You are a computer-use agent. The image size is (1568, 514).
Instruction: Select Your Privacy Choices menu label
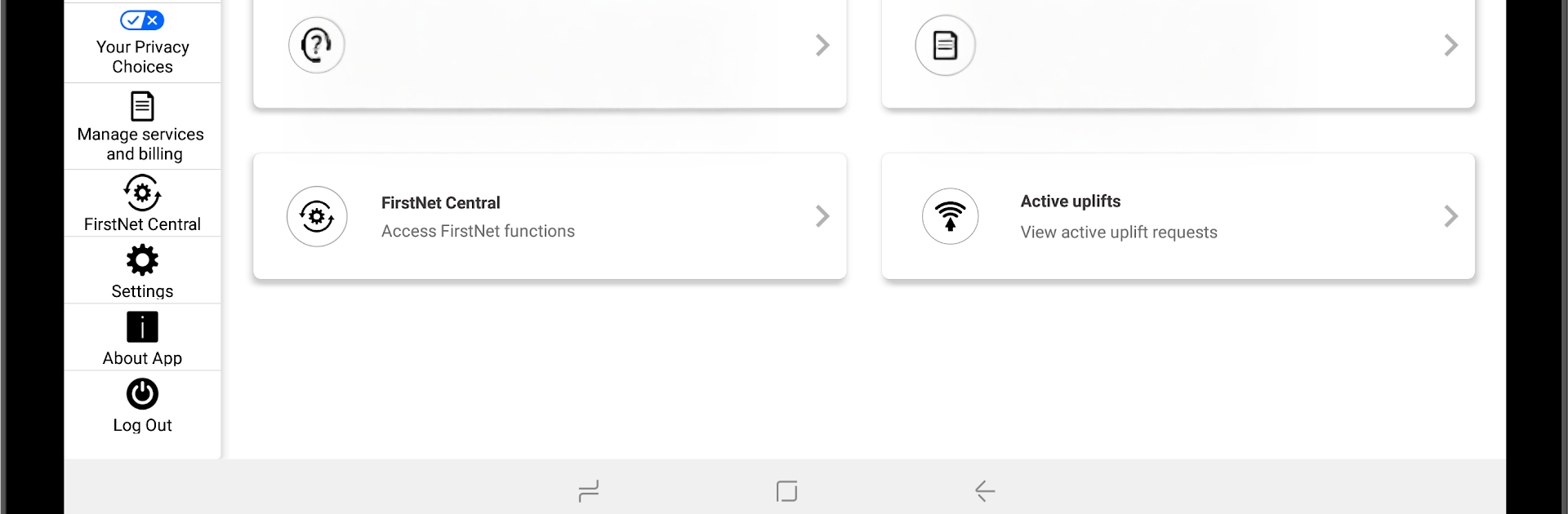click(142, 57)
